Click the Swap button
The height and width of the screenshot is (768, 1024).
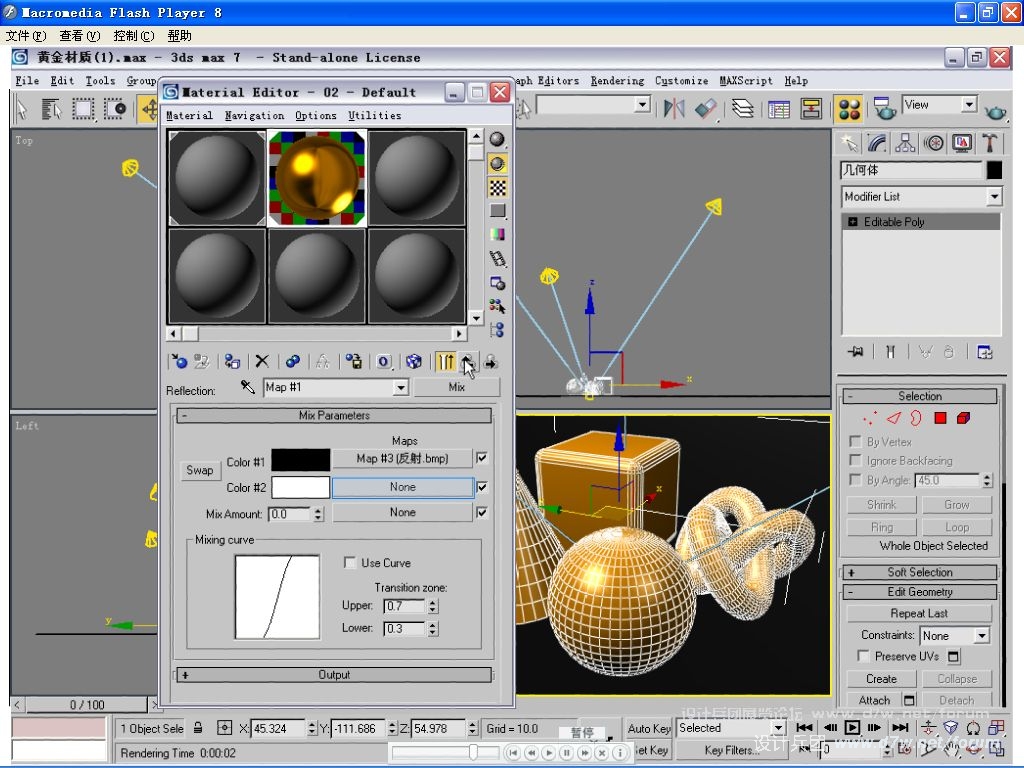[x=200, y=471]
